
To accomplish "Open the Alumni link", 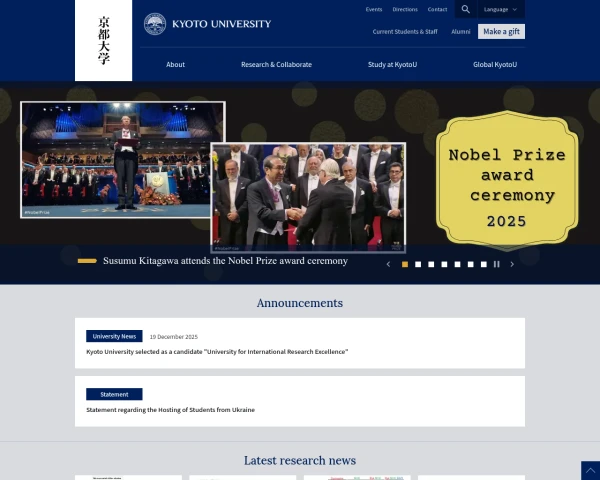I will click(x=460, y=32).
